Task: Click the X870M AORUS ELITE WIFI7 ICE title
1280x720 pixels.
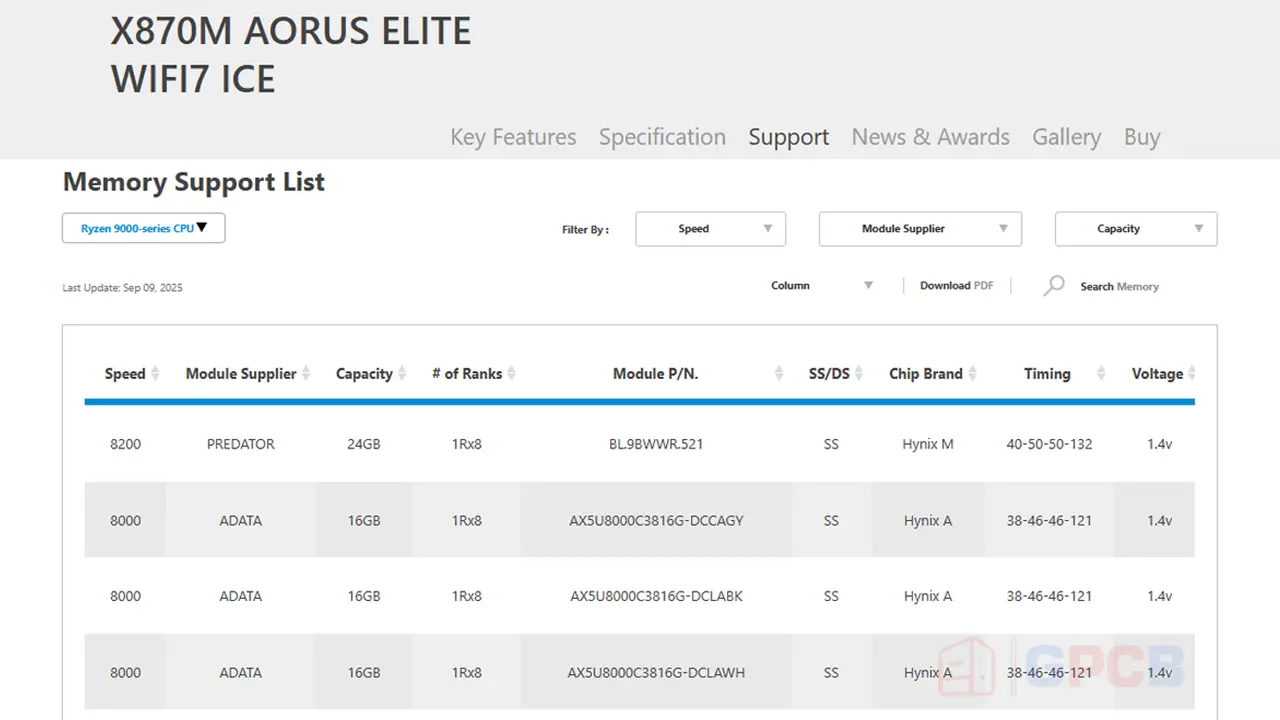Action: click(x=291, y=55)
